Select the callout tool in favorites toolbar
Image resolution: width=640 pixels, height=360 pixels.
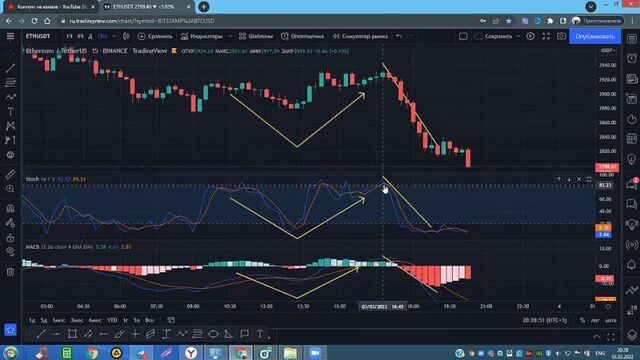tap(244, 334)
